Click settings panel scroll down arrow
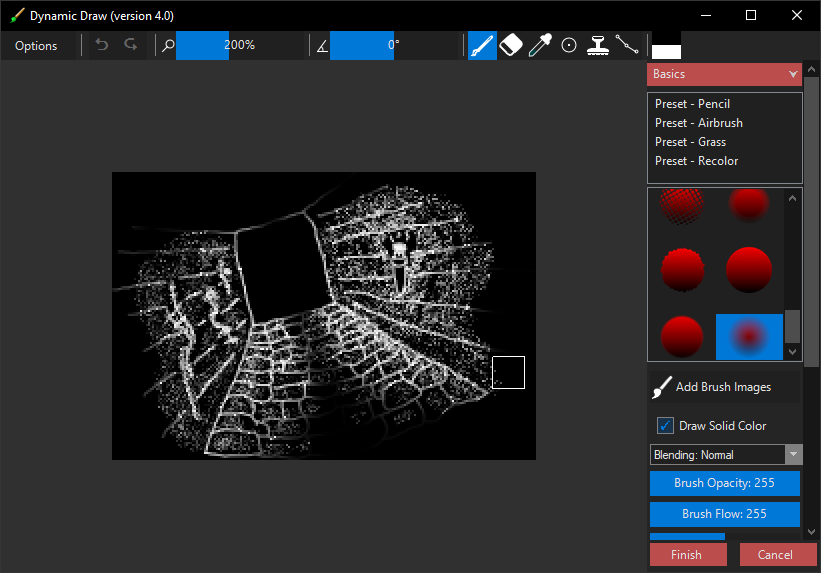Screen dimensions: 821x573 point(811,531)
